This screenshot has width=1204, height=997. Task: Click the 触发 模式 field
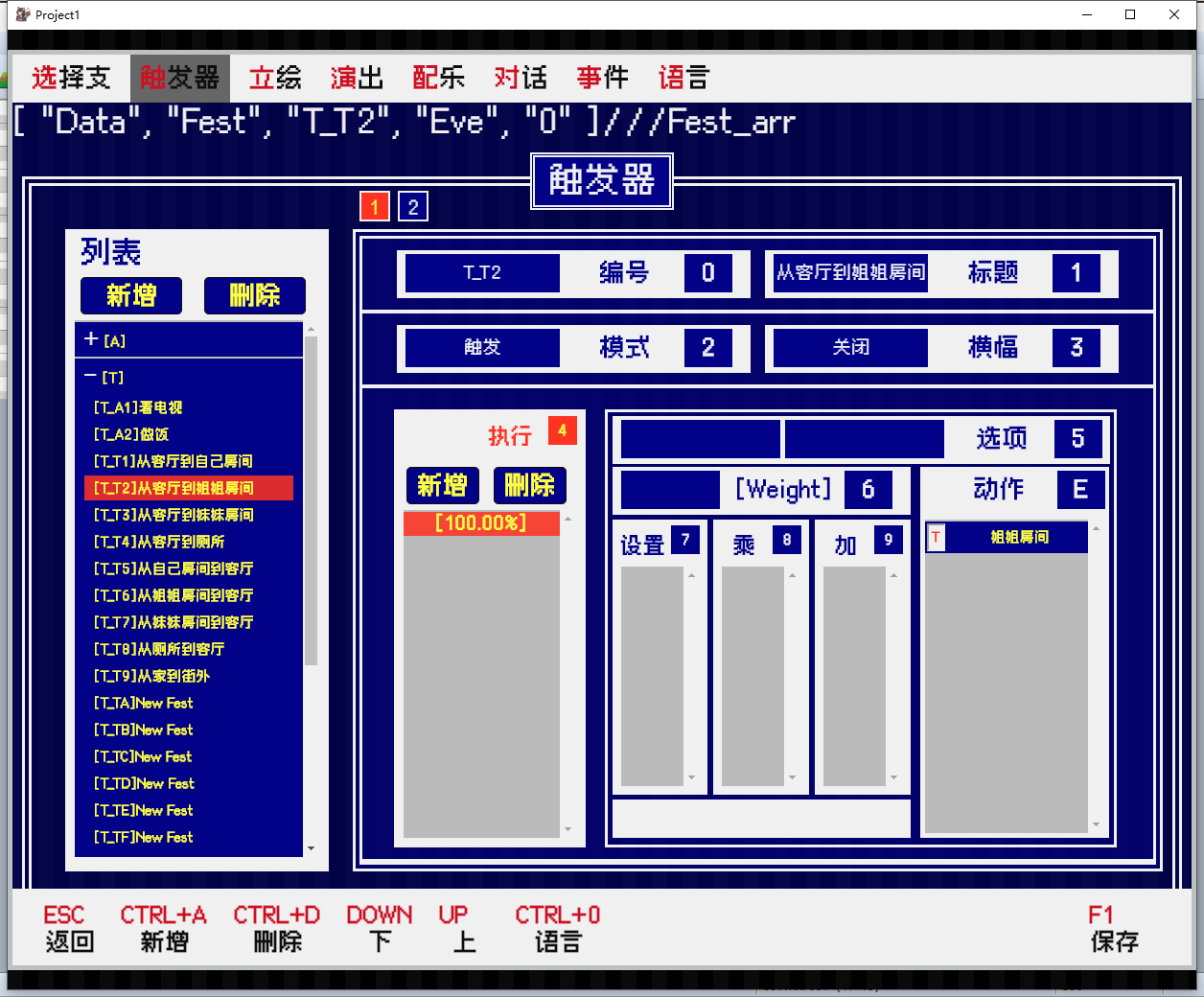[x=482, y=347]
